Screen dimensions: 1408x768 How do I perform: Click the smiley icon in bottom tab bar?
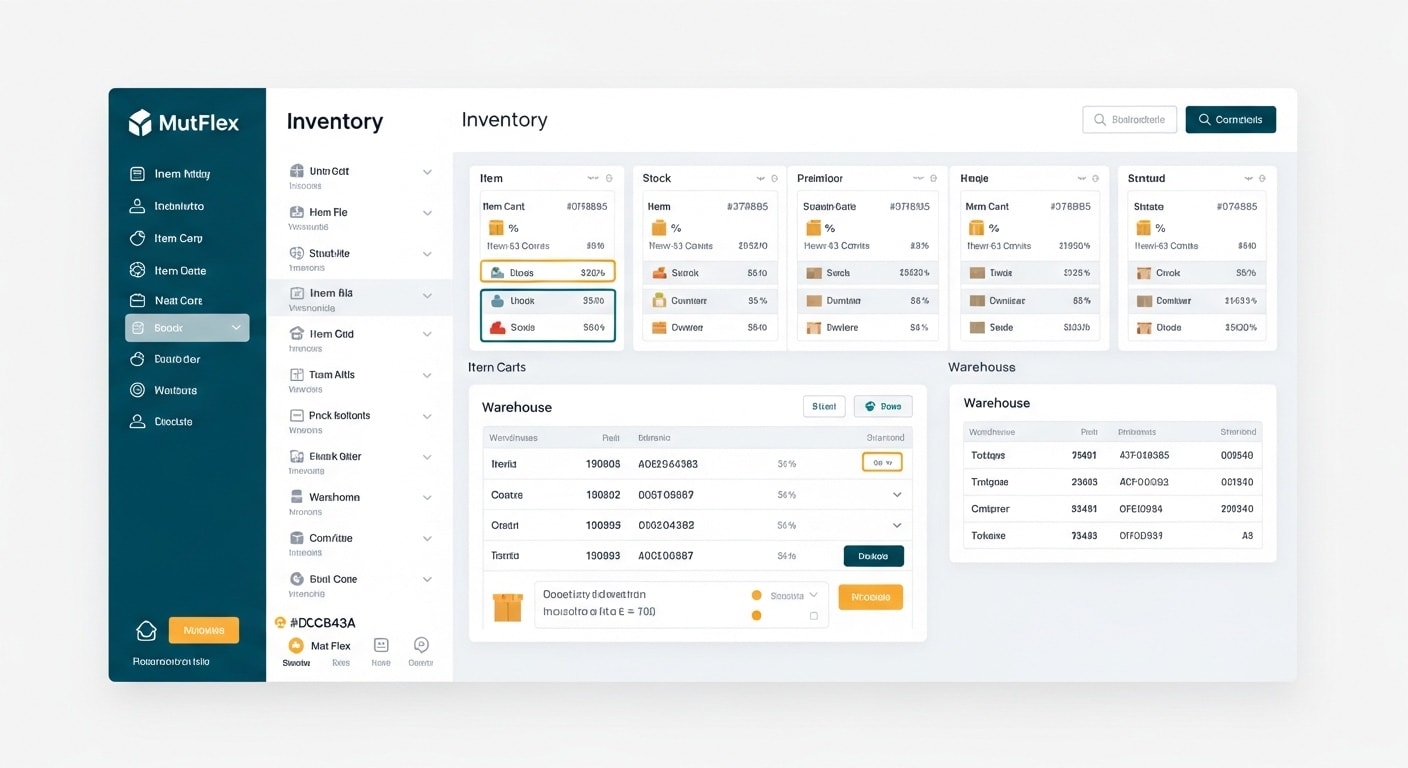tap(381, 645)
